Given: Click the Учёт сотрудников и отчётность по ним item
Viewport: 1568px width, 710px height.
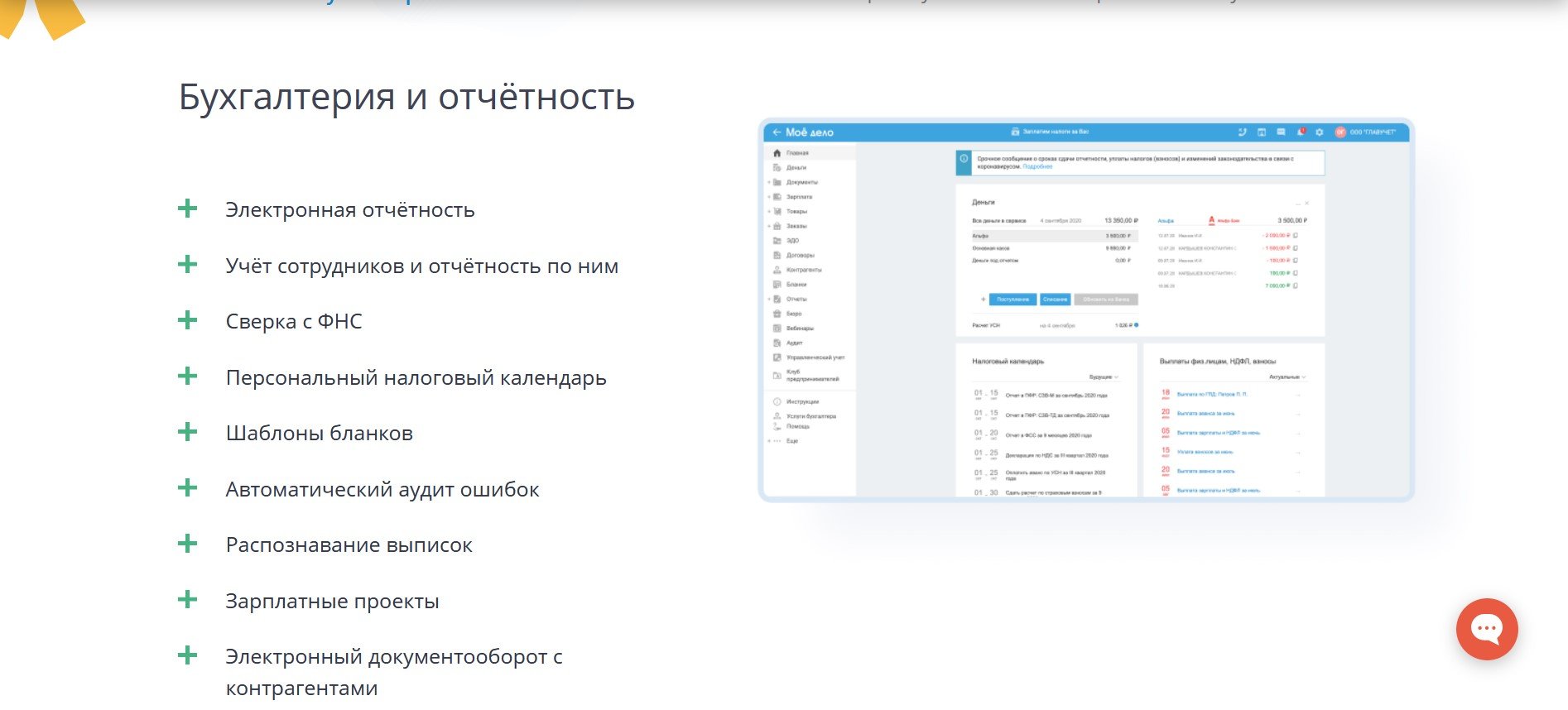Looking at the screenshot, I should pyautogui.click(x=421, y=266).
